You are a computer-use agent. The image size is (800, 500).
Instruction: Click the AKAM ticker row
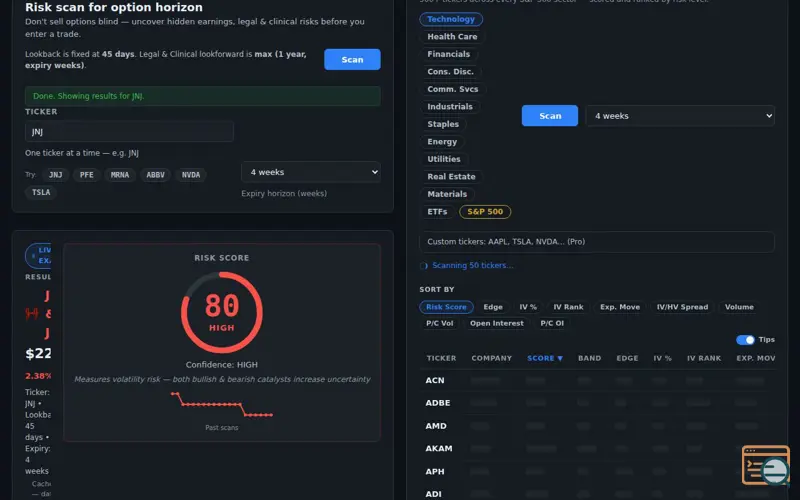(x=597, y=449)
